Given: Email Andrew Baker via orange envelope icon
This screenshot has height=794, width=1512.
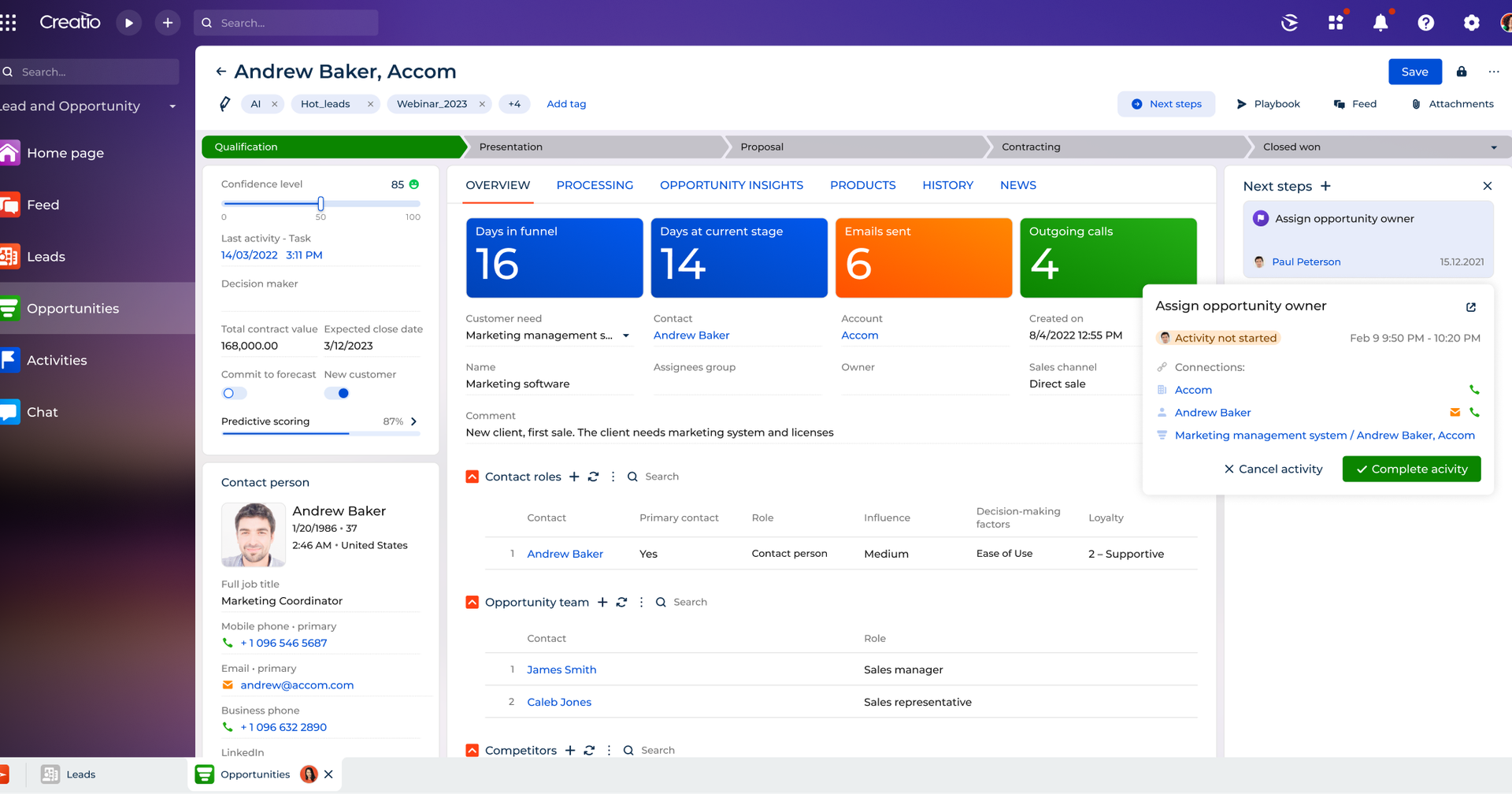Looking at the screenshot, I should coord(1455,413).
